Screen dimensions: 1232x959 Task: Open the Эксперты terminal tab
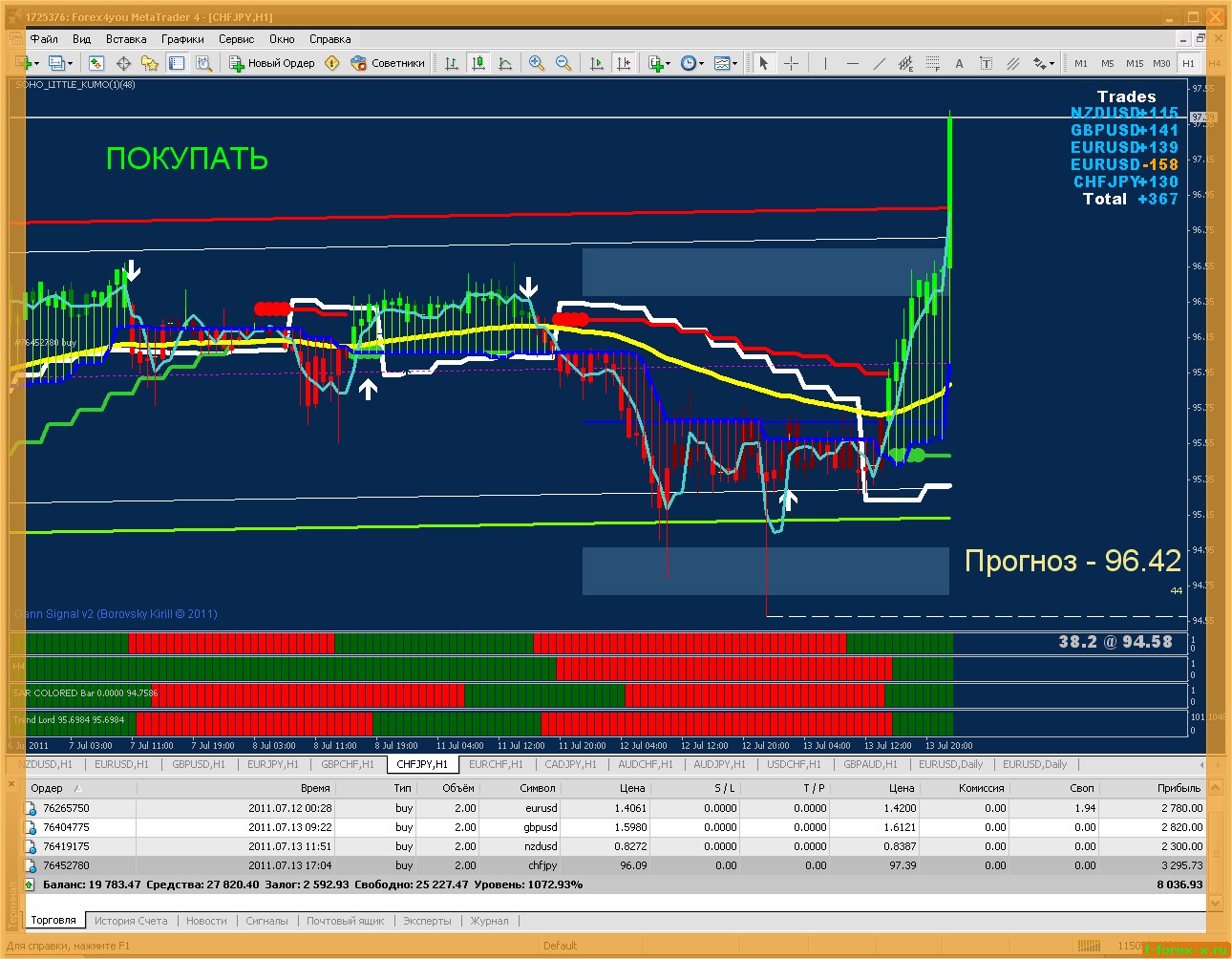pyautogui.click(x=427, y=921)
